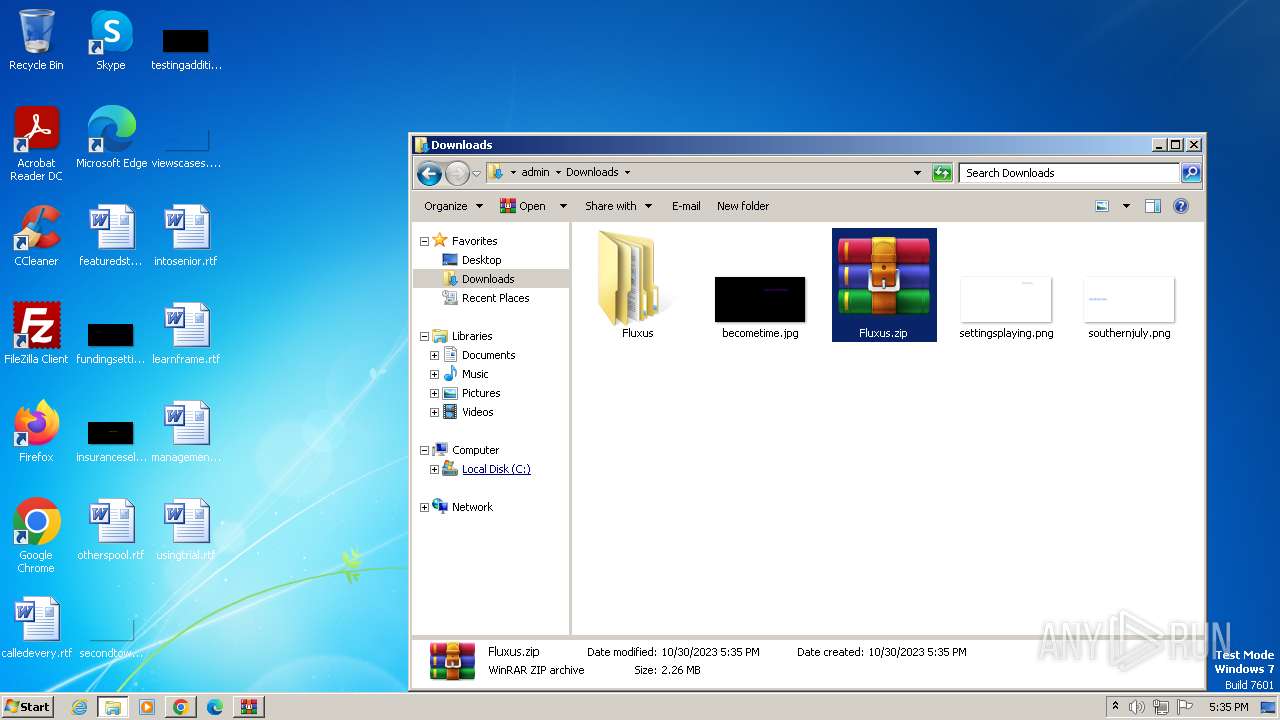This screenshot has width=1280, height=720.
Task: Click the Start button
Action: tap(27, 706)
